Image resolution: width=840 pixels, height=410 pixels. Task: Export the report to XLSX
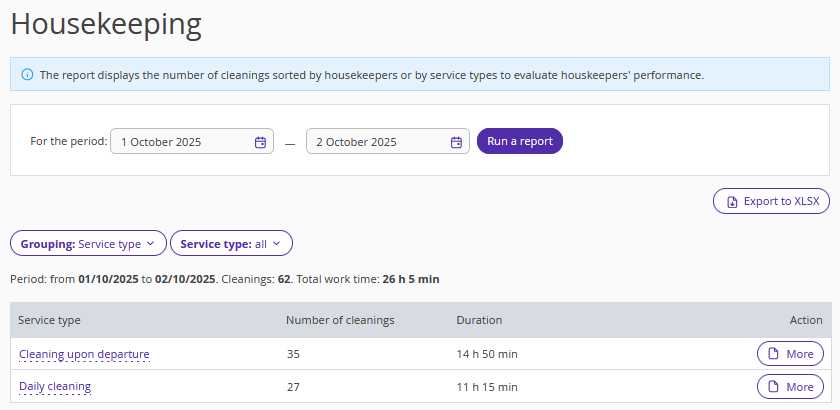point(771,201)
